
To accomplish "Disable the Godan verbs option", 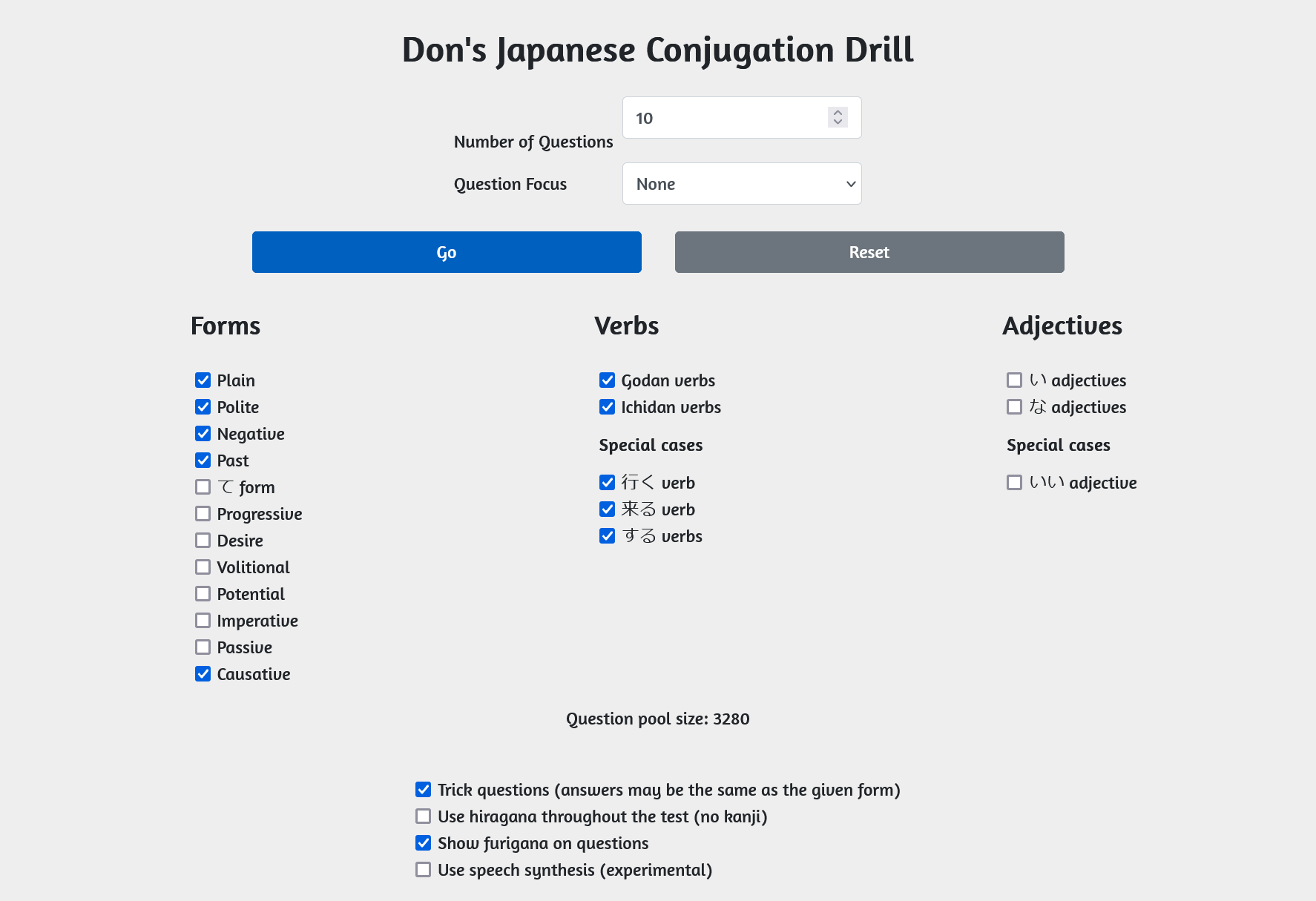I will [607, 380].
